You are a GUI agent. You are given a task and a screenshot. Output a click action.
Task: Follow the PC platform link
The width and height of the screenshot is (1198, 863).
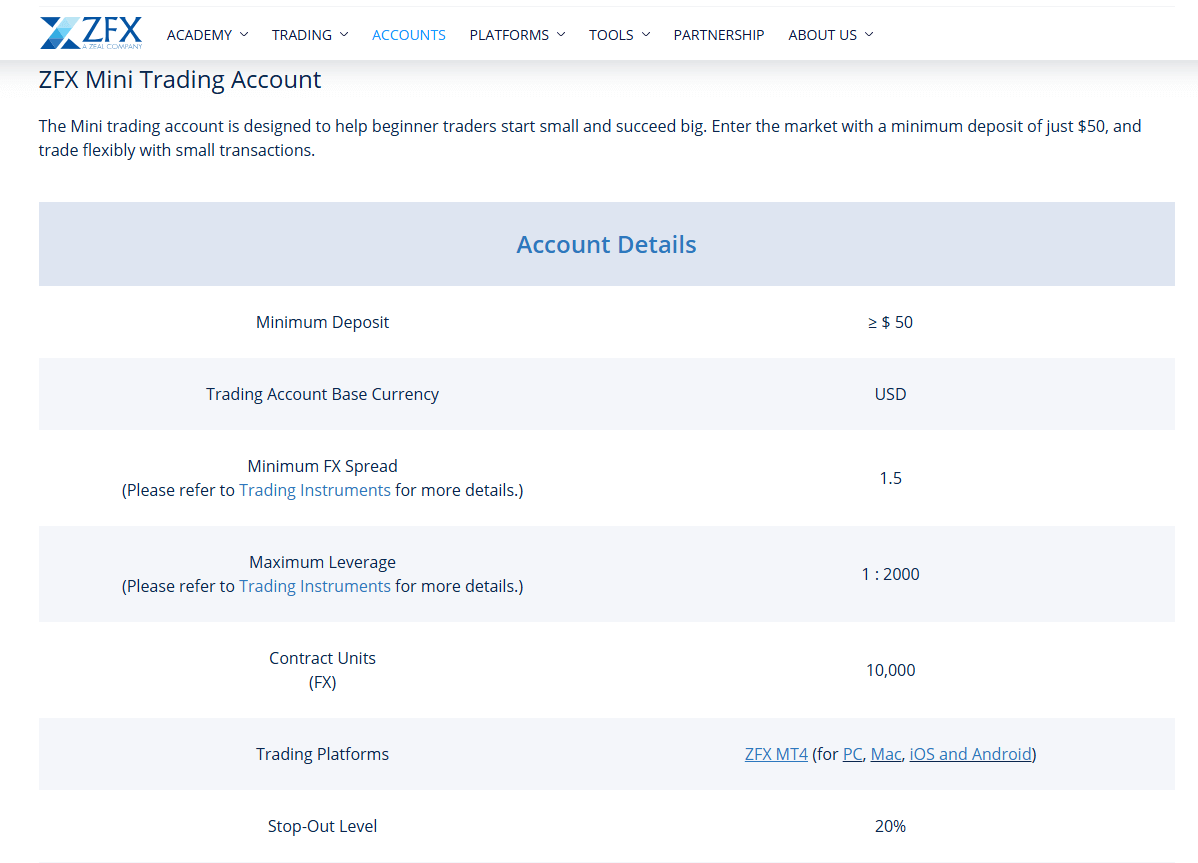point(853,755)
